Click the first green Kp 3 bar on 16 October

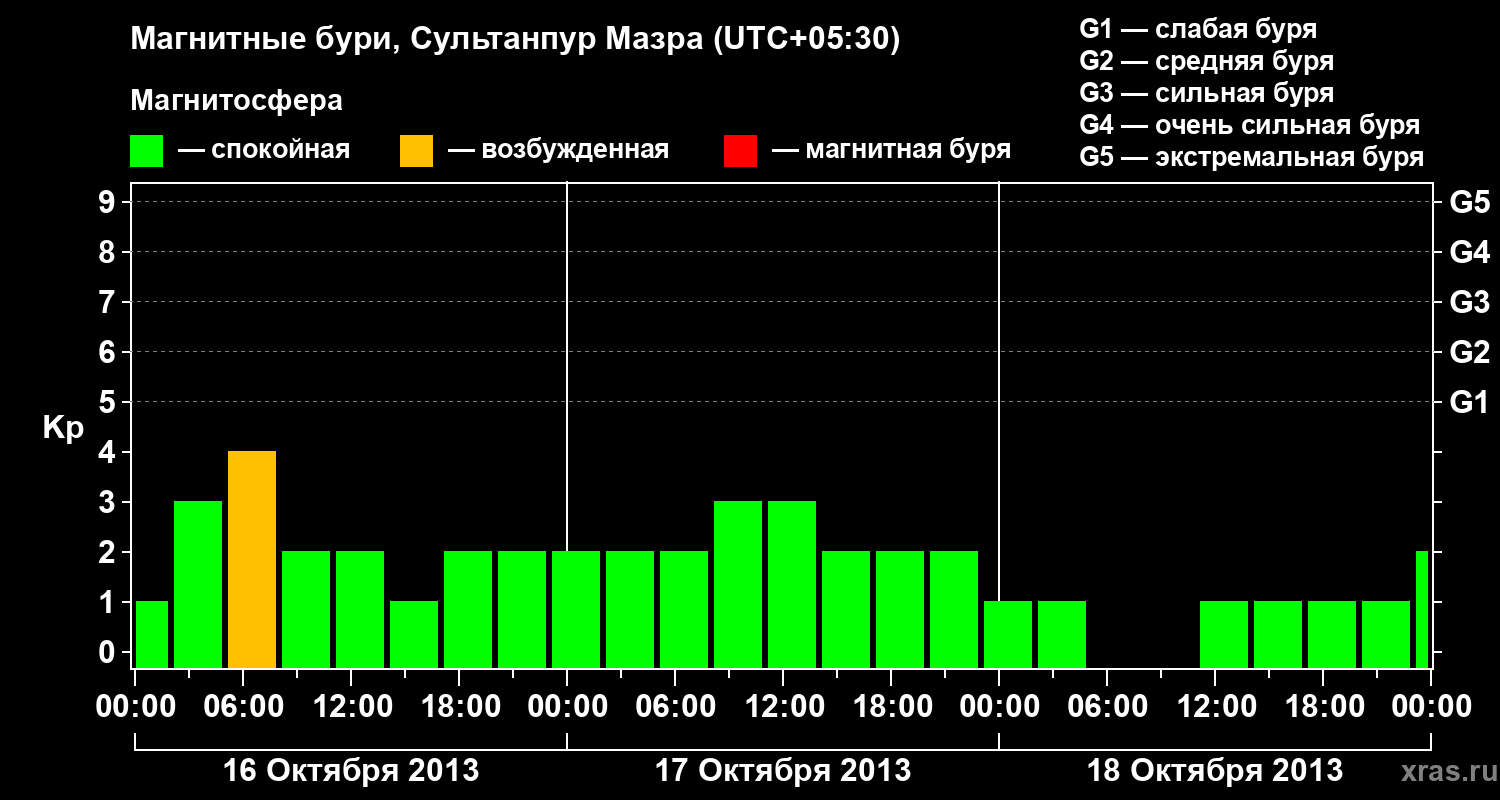pos(198,585)
